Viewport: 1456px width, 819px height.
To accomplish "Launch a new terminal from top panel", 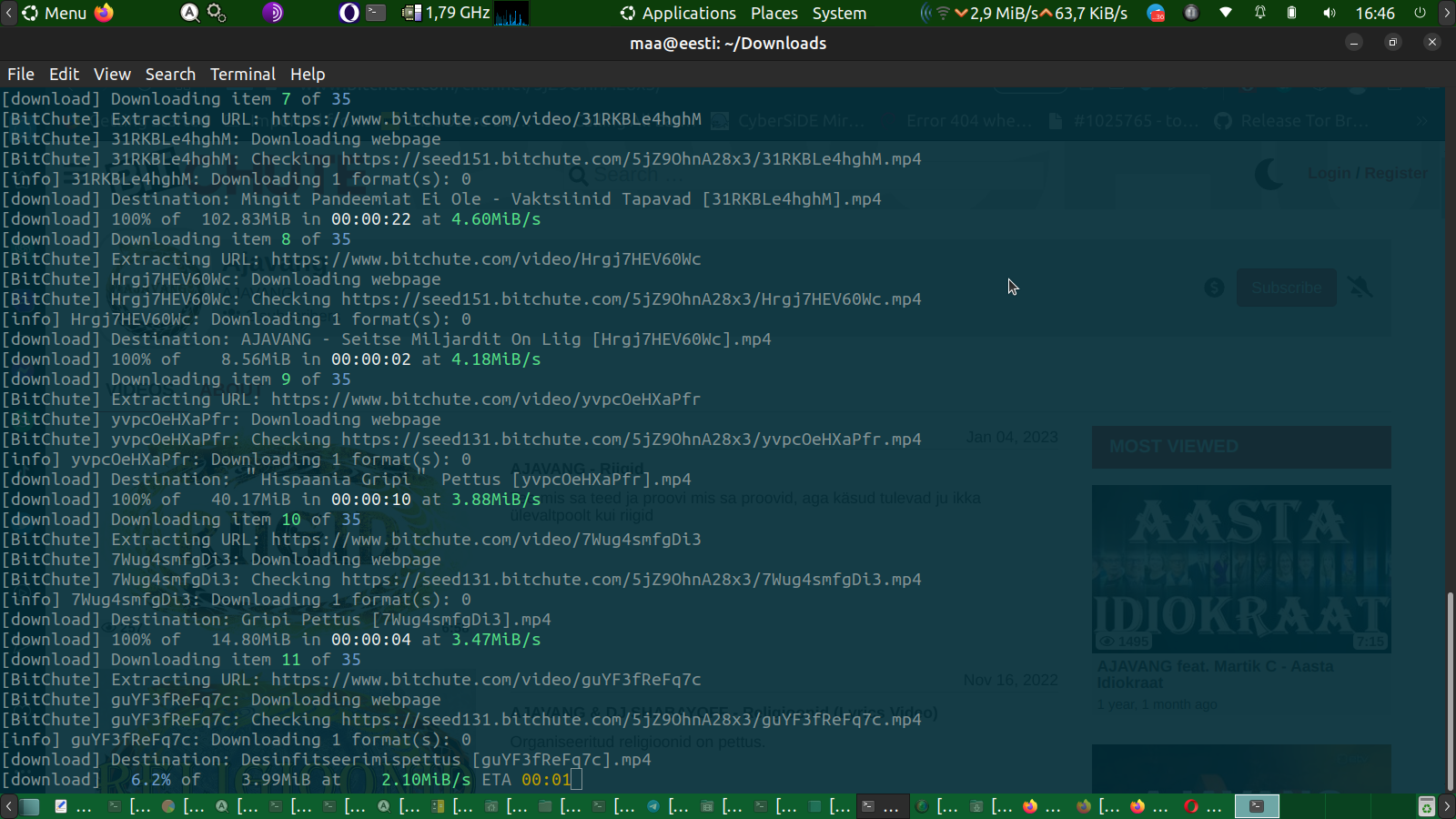I will coord(376,13).
